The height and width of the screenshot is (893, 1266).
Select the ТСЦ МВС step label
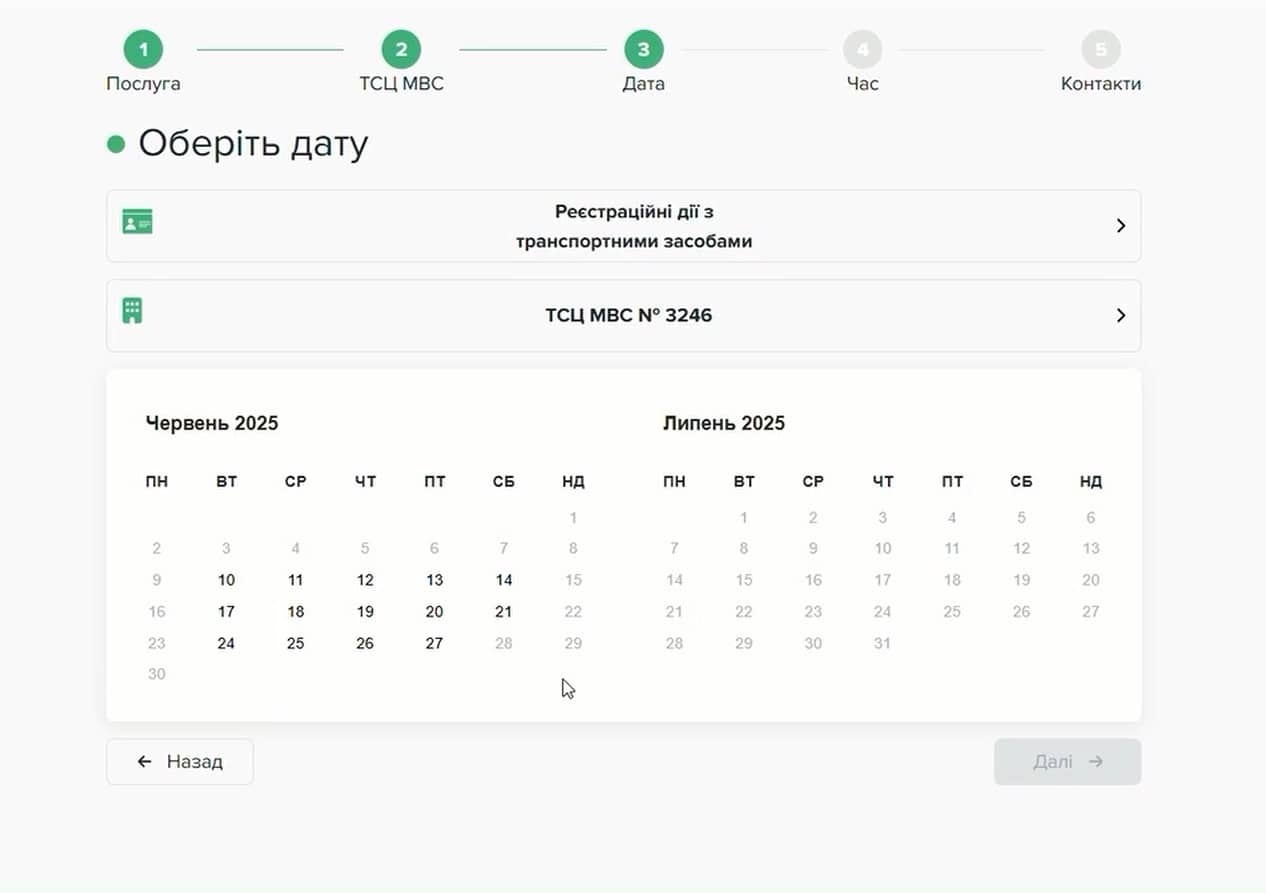[x=401, y=84]
